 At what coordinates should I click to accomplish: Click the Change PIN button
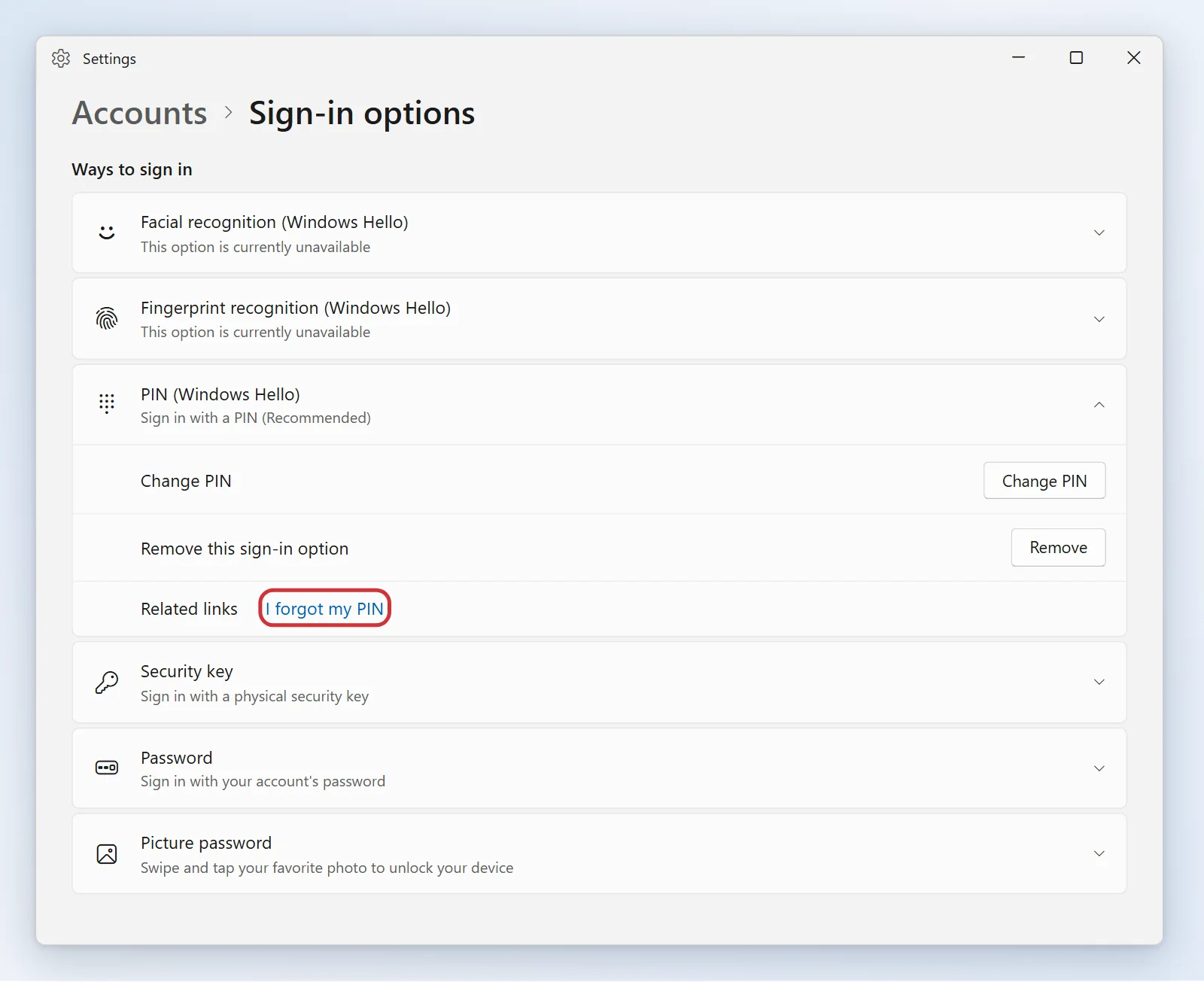click(1044, 481)
